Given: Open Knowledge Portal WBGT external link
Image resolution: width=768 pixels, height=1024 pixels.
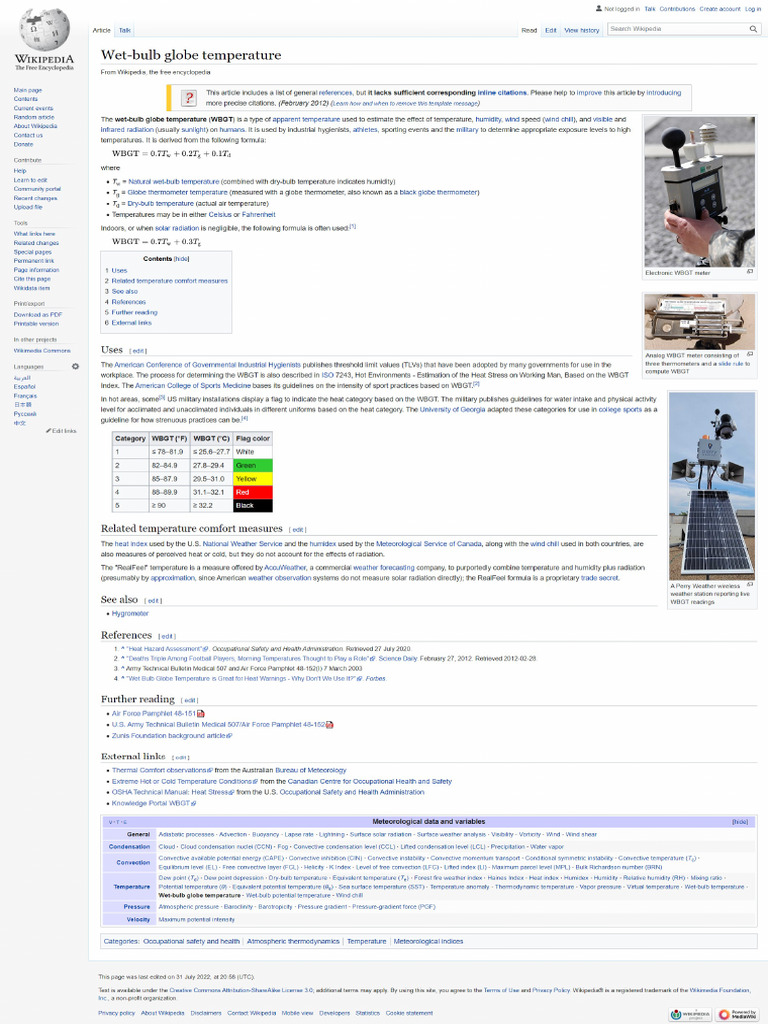Looking at the screenshot, I should point(151,803).
